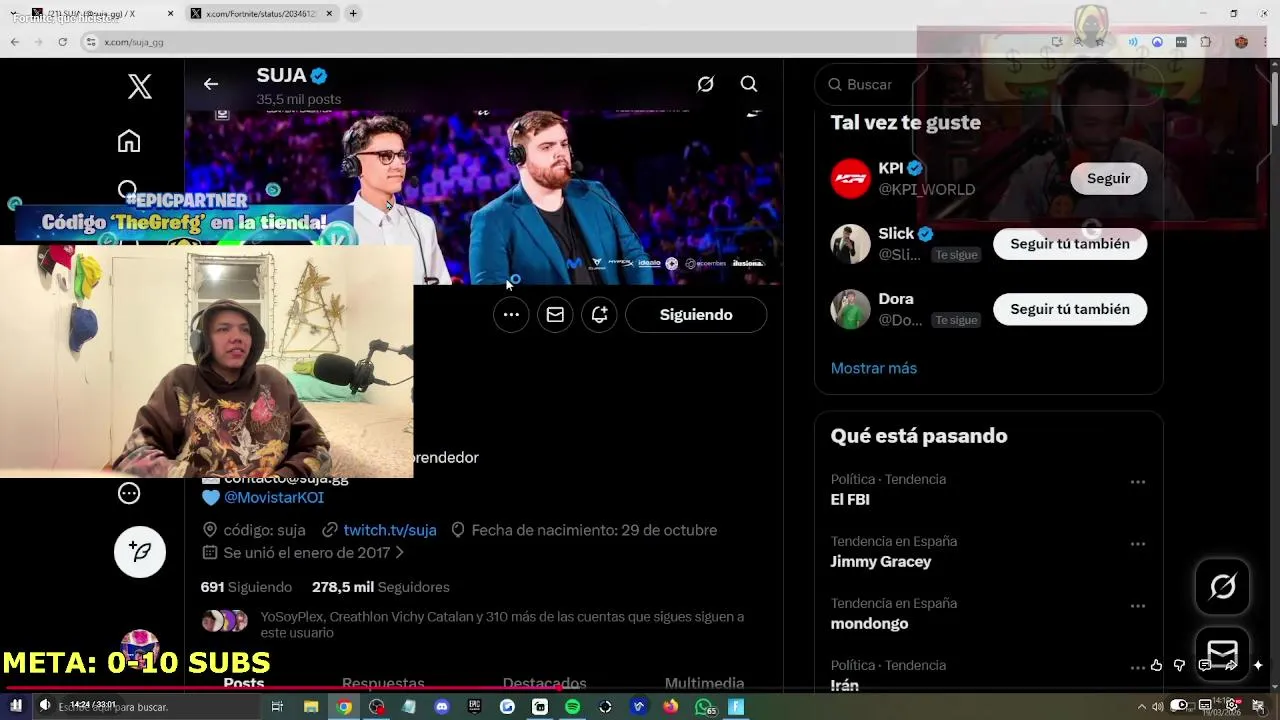Switch to Respuestas tab

tap(383, 683)
